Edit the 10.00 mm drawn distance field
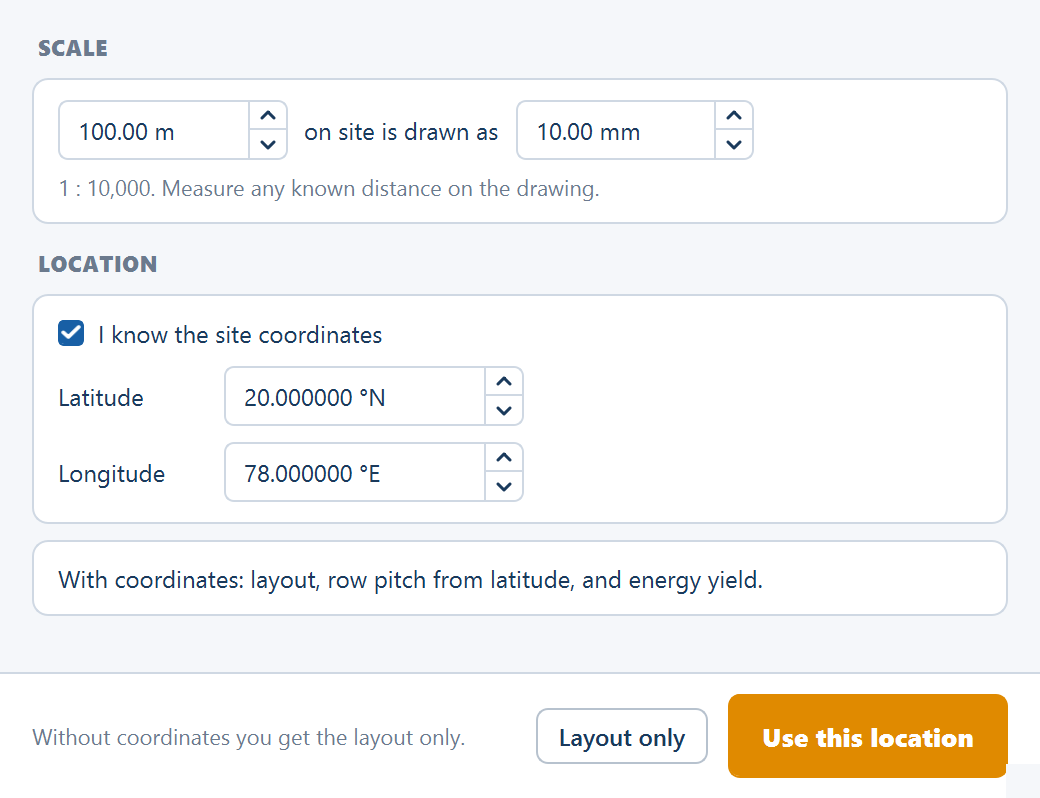This screenshot has width=1040, height=798. click(616, 130)
